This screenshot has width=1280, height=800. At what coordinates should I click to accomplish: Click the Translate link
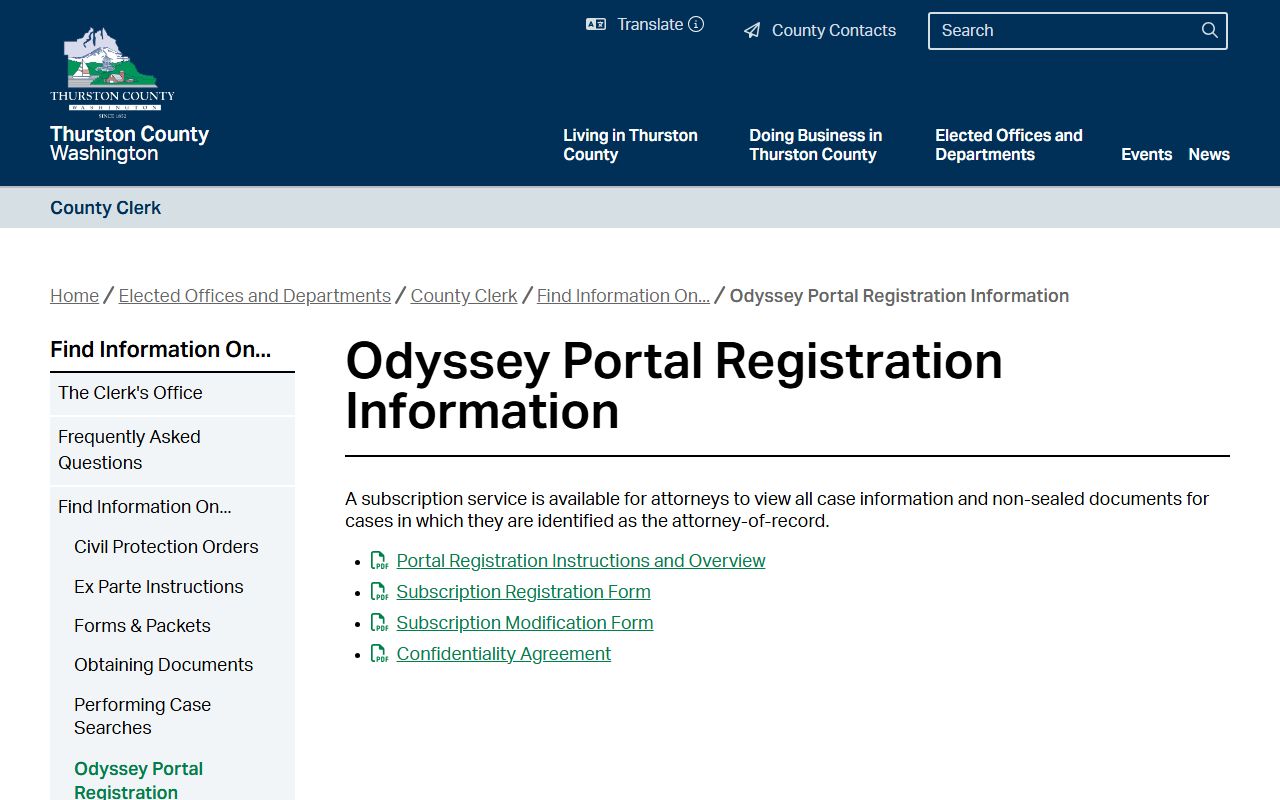click(x=650, y=24)
